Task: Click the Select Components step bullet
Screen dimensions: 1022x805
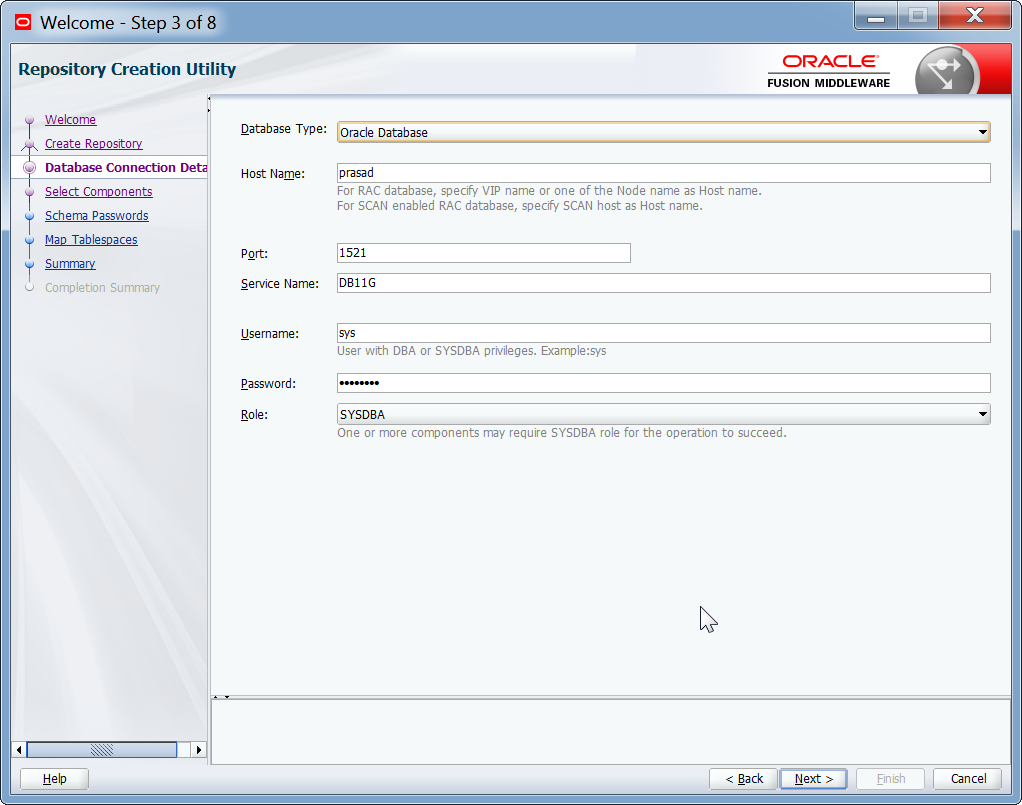Action: click(29, 192)
